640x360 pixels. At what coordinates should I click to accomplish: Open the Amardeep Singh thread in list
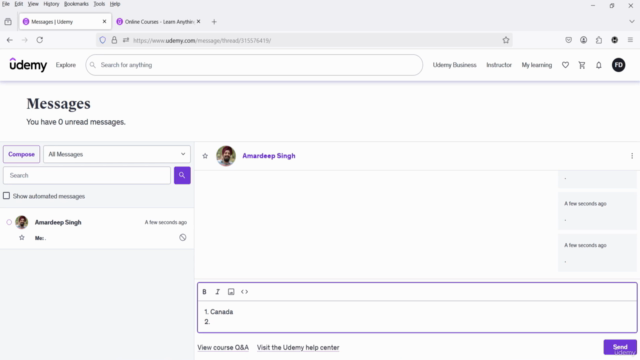tap(97, 229)
